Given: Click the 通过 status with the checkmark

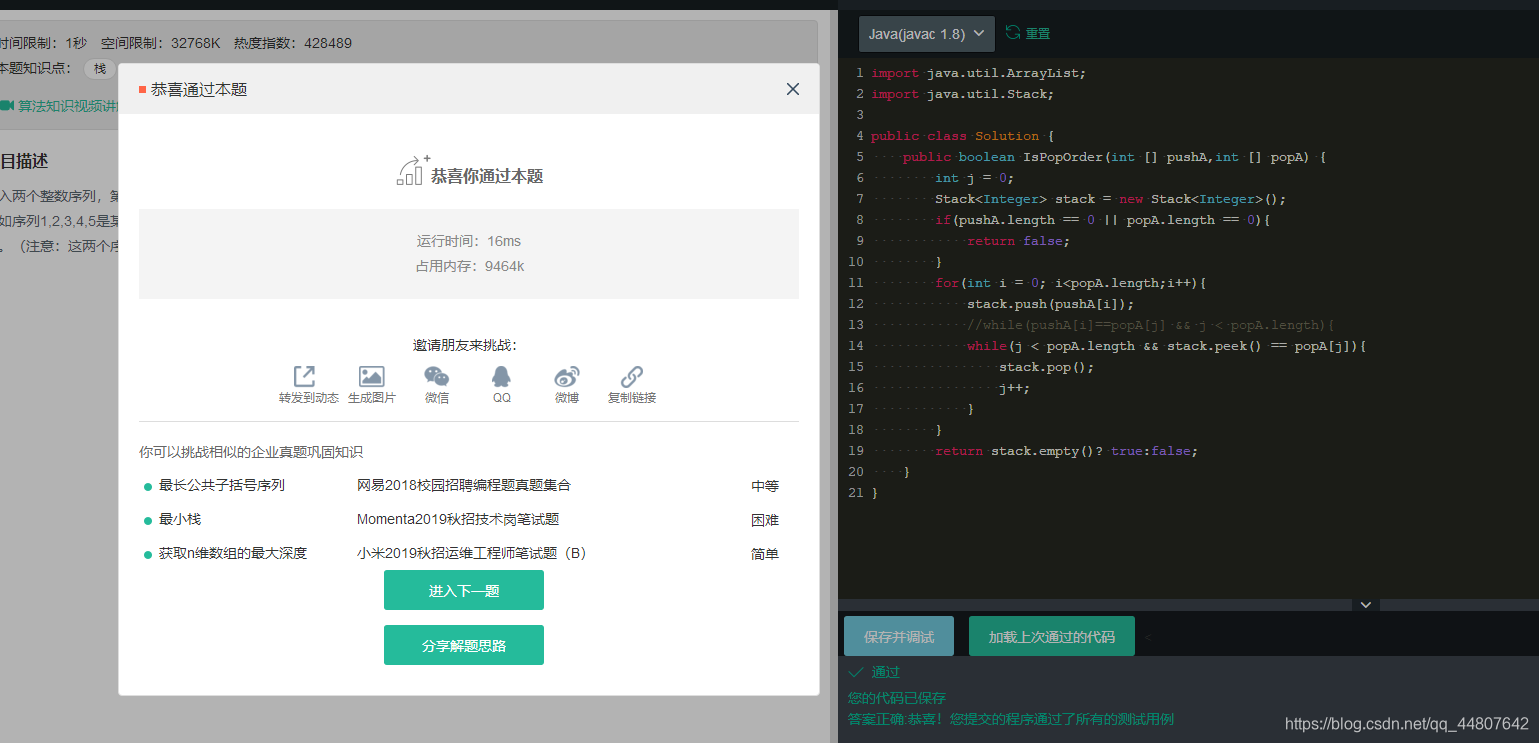Looking at the screenshot, I should [x=874, y=672].
